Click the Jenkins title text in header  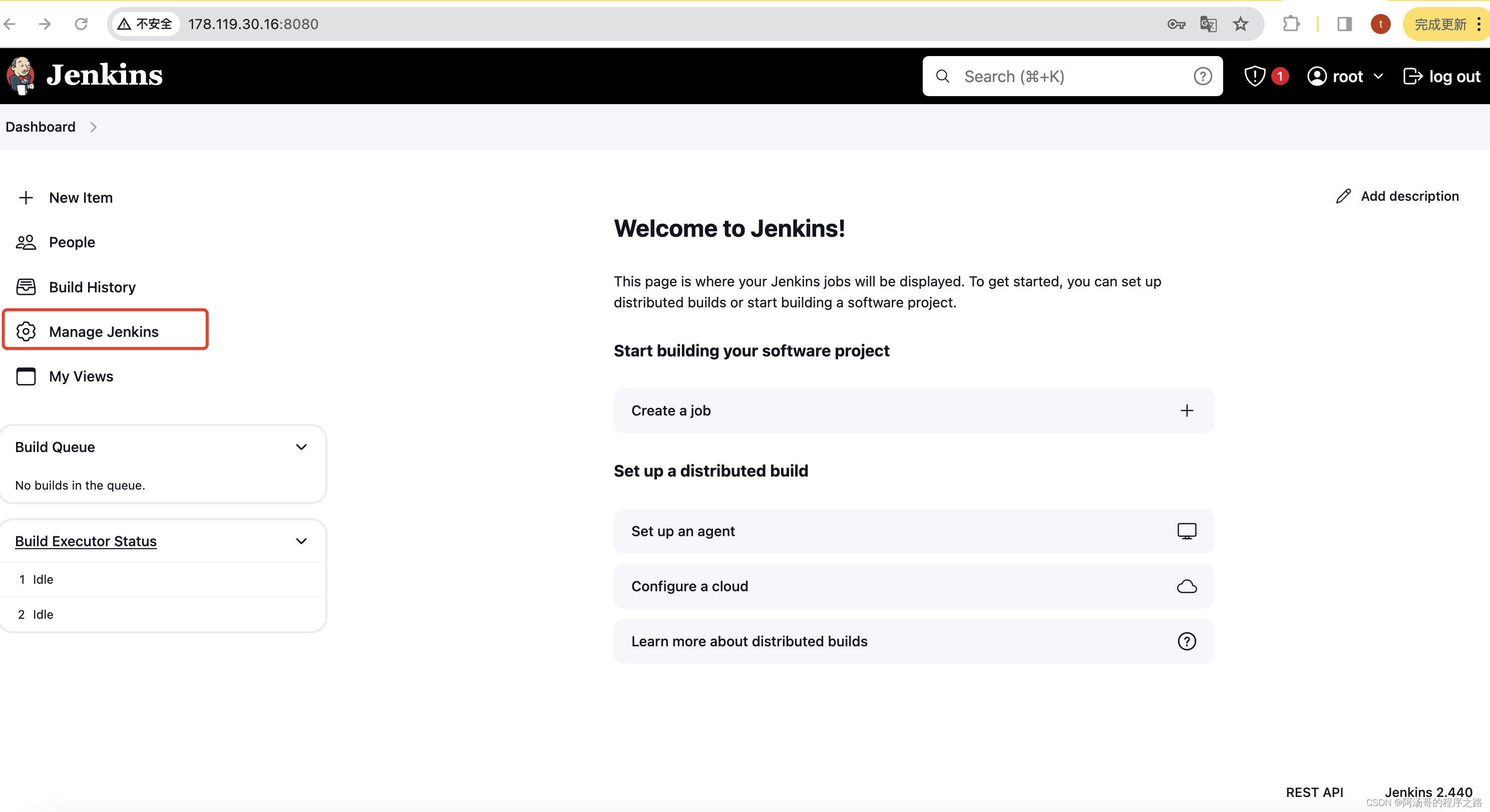(105, 76)
